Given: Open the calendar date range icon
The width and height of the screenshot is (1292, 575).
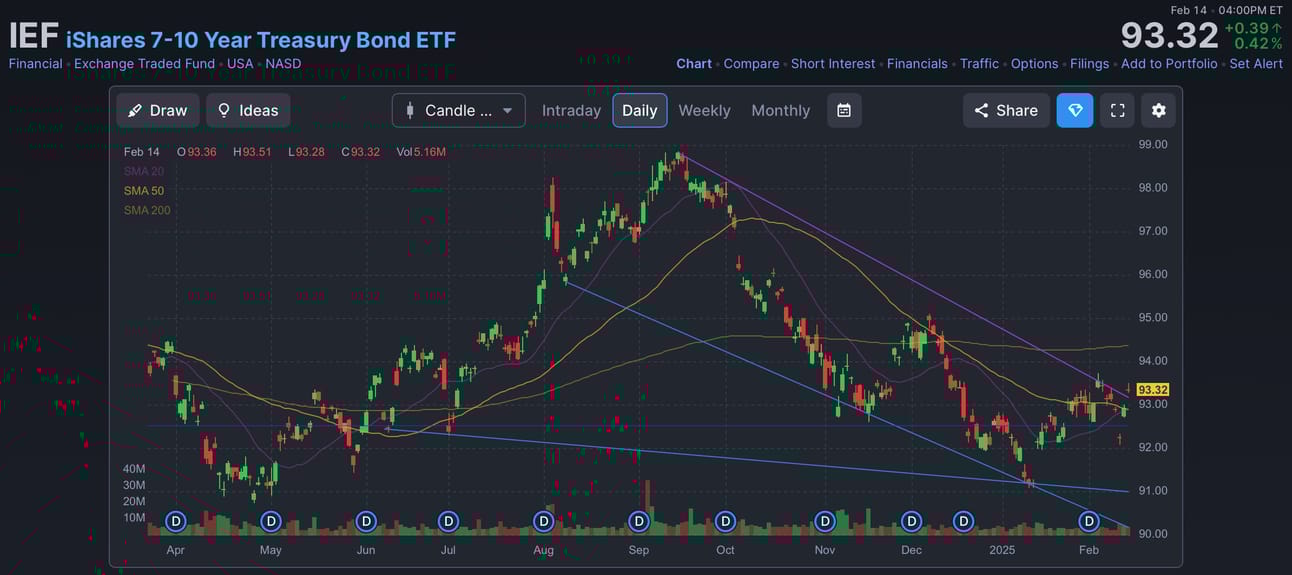Looking at the screenshot, I should 844,110.
